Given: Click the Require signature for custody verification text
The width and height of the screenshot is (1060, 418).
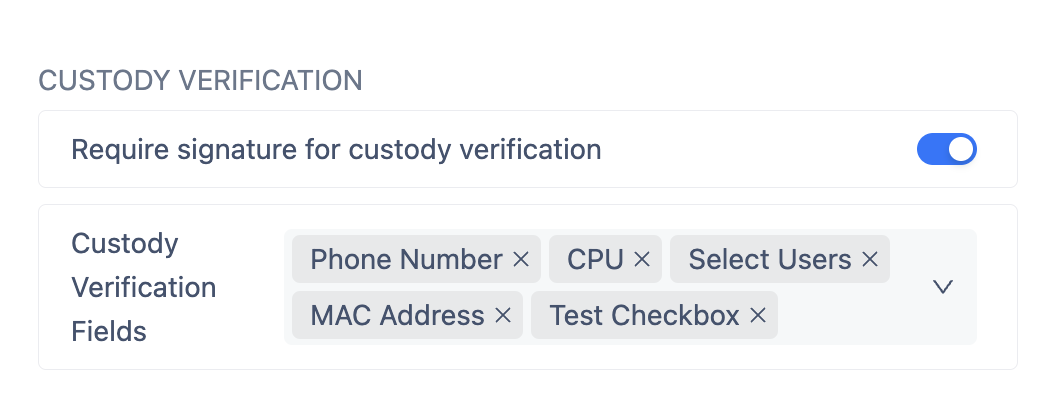Looking at the screenshot, I should point(336,150).
